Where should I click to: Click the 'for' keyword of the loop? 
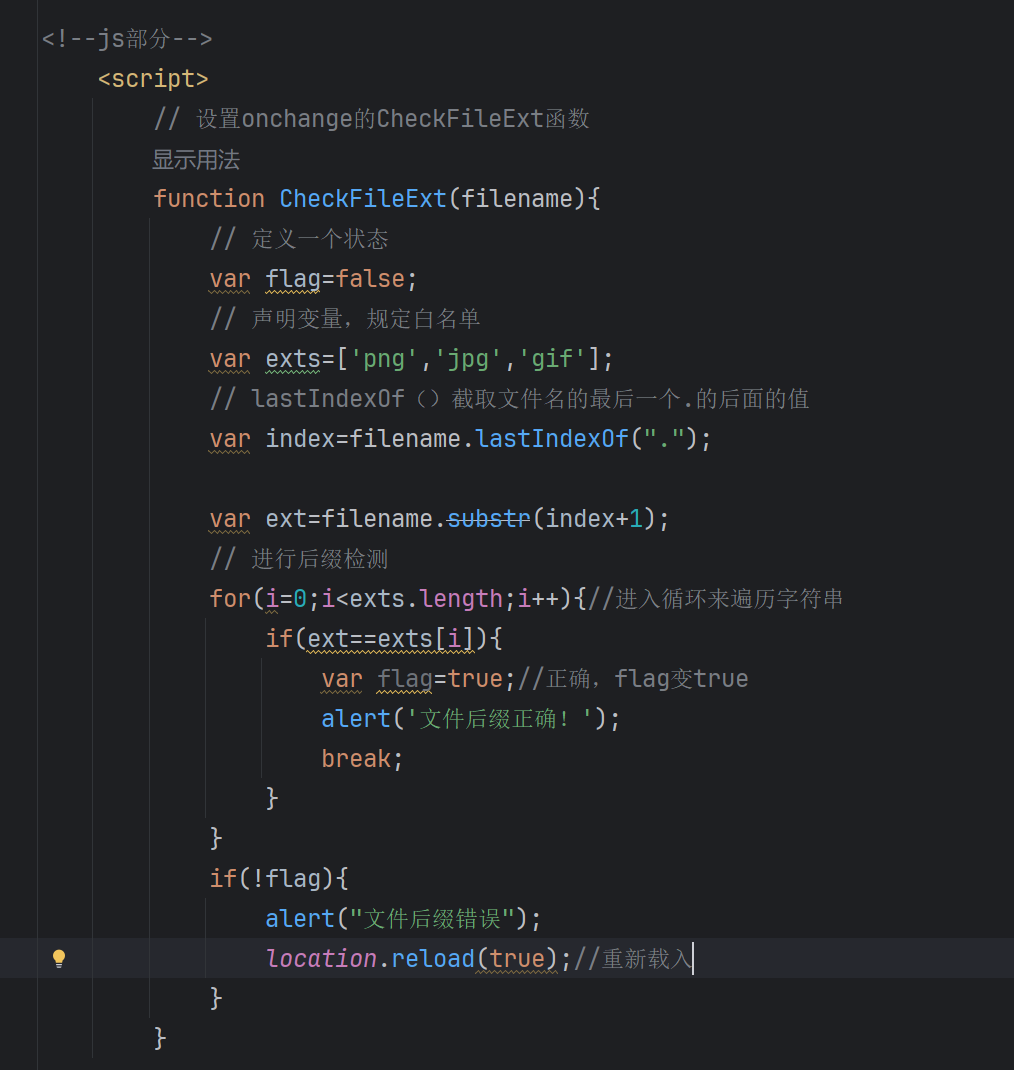coord(230,598)
